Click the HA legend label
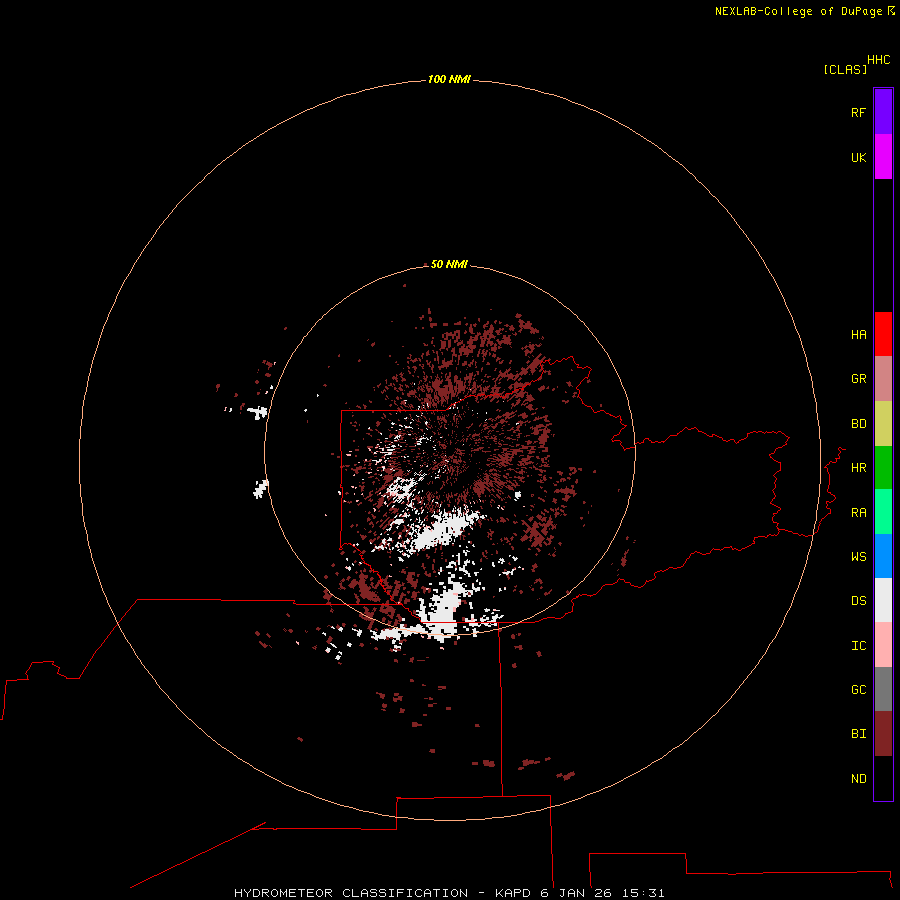Viewport: 900px width, 900px height. (858, 334)
